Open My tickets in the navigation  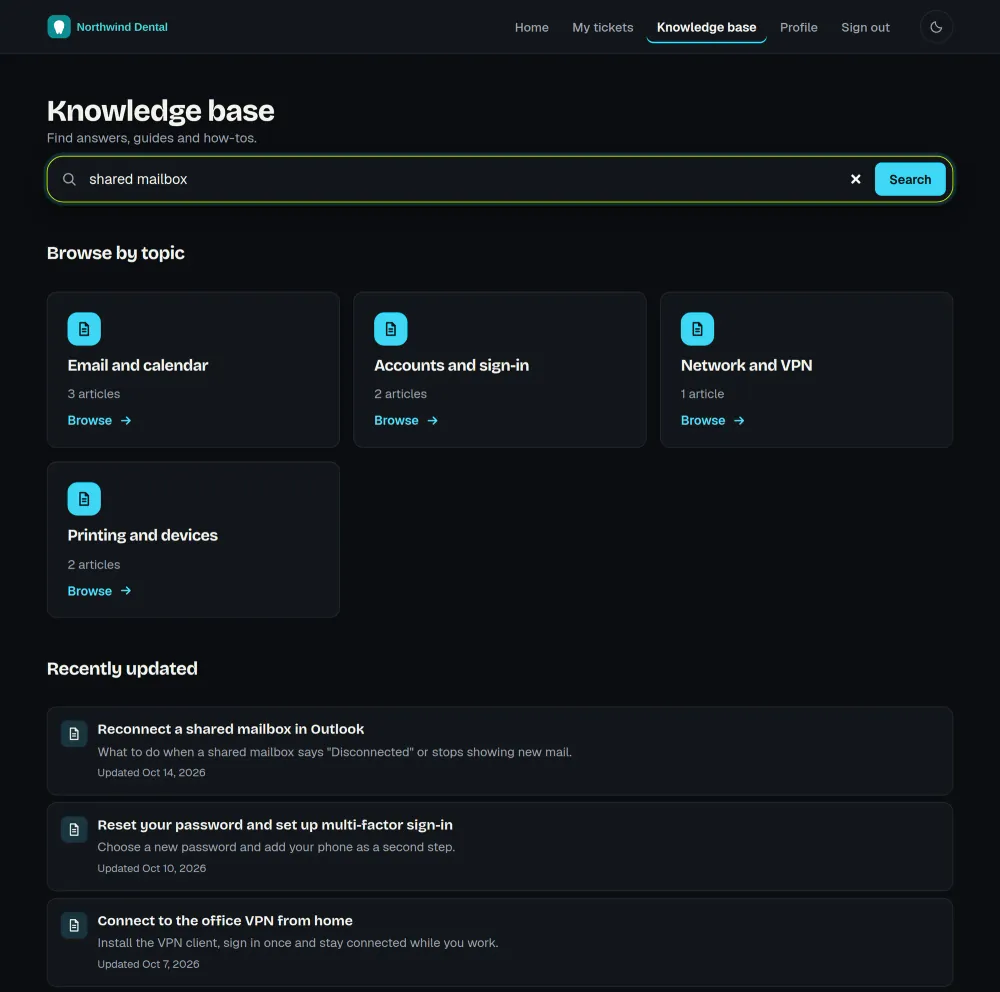pos(603,27)
